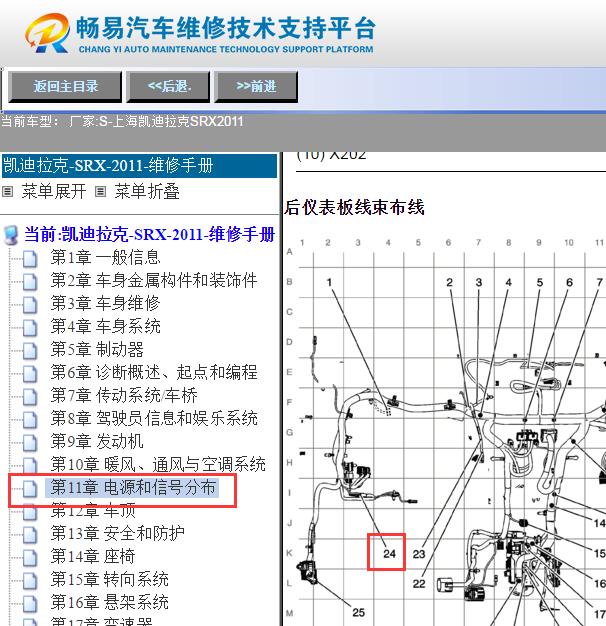This screenshot has width=606, height=626.
Task: Open 第9章 发动机
Action: pos(97,442)
